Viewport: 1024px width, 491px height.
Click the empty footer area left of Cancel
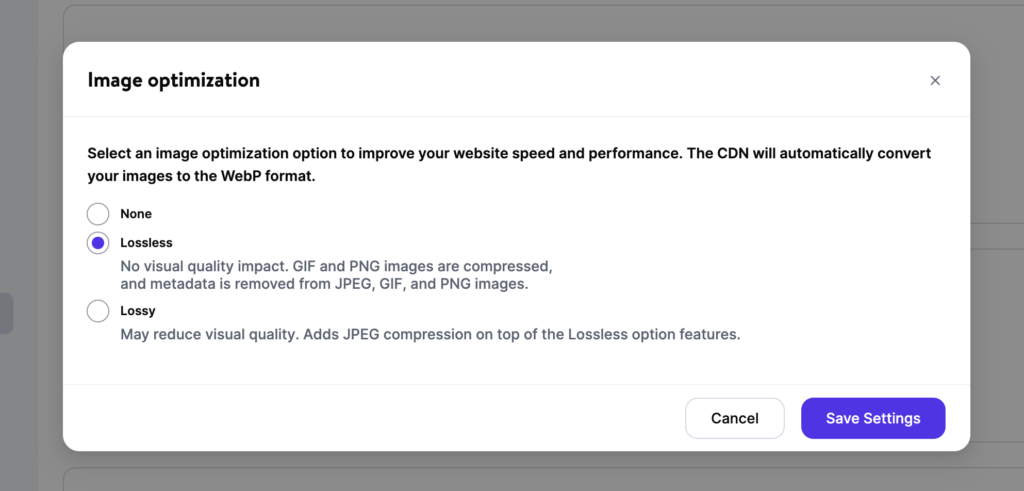pos(374,418)
